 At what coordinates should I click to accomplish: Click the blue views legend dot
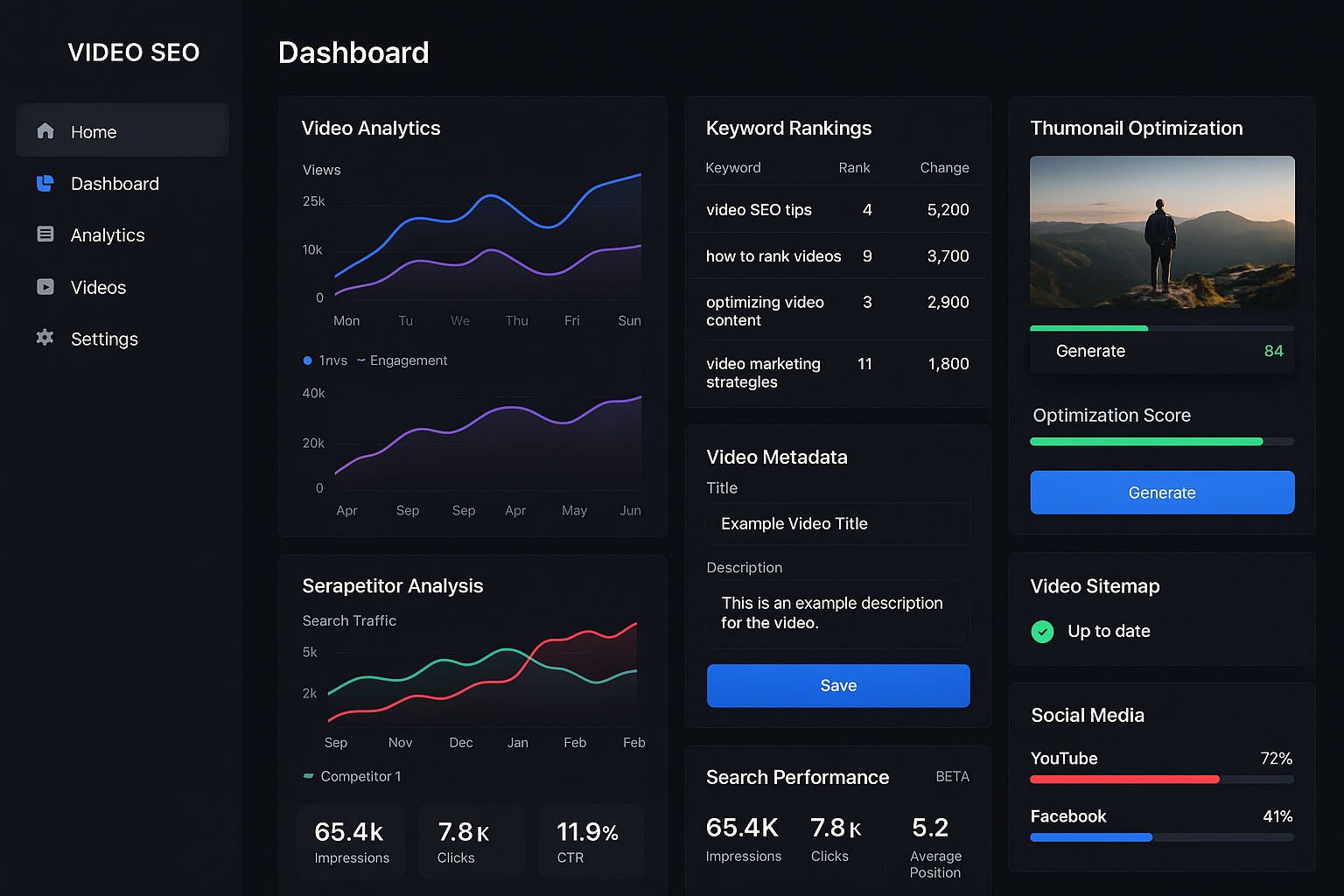307,360
